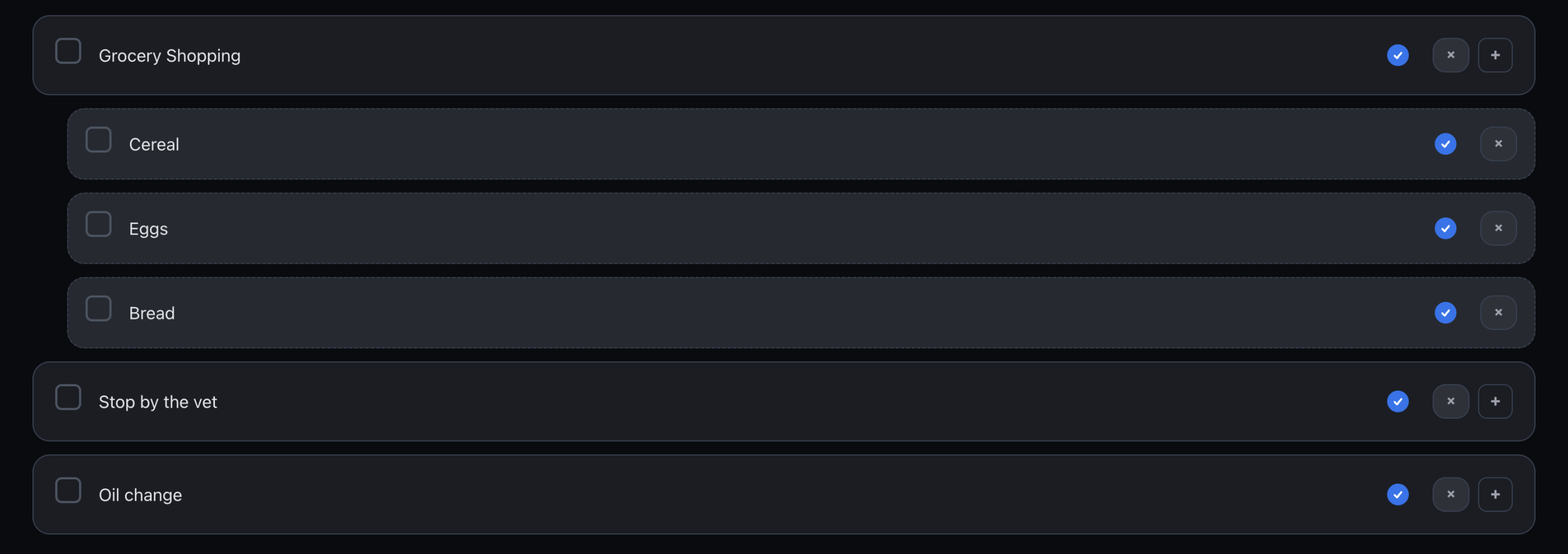The image size is (1568, 554).
Task: Click blue checkmark for Stop by the vet
Action: 1398,402
